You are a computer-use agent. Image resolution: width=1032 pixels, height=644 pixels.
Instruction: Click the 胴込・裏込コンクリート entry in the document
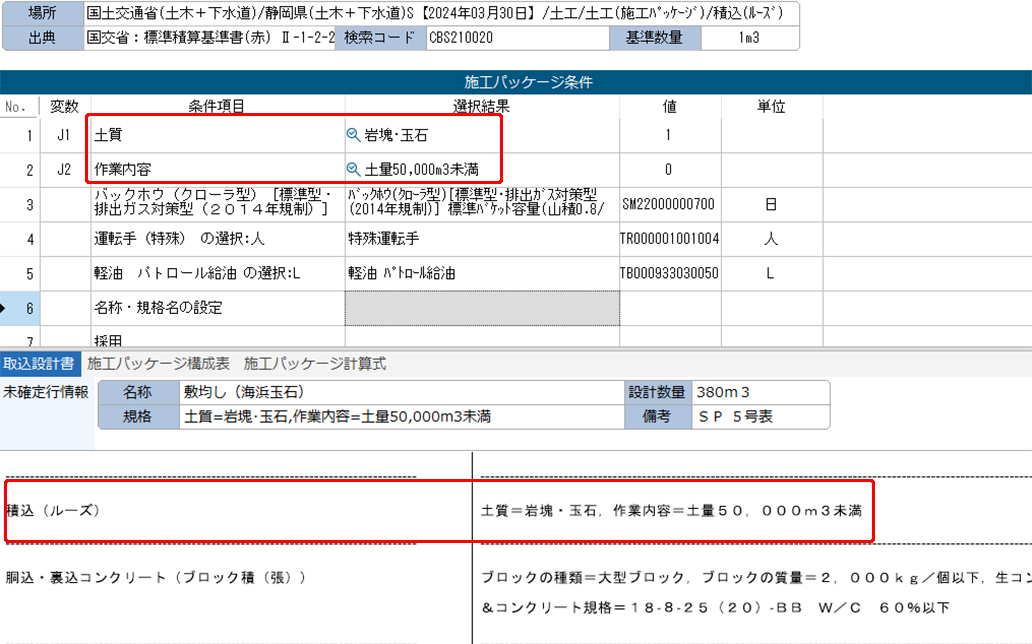pyautogui.click(x=155, y=578)
